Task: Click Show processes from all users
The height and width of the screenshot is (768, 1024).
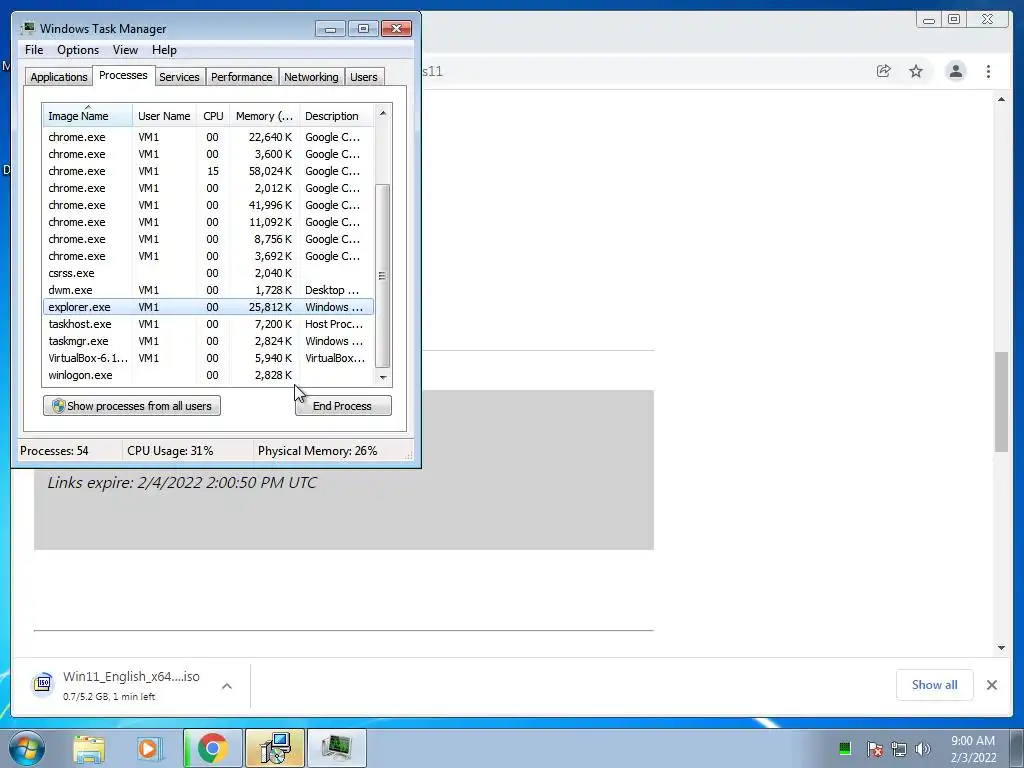Action: coord(132,406)
